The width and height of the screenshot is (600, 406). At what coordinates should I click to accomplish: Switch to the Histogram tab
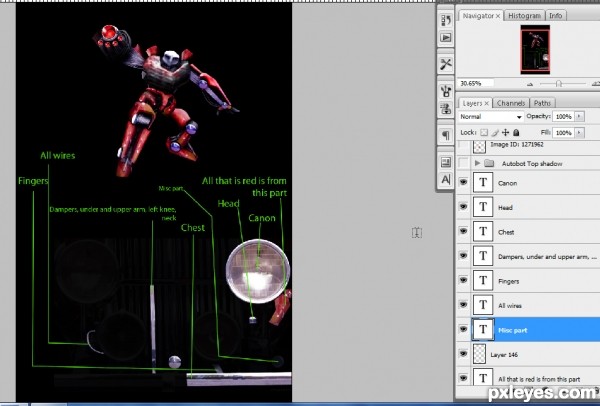click(x=524, y=16)
